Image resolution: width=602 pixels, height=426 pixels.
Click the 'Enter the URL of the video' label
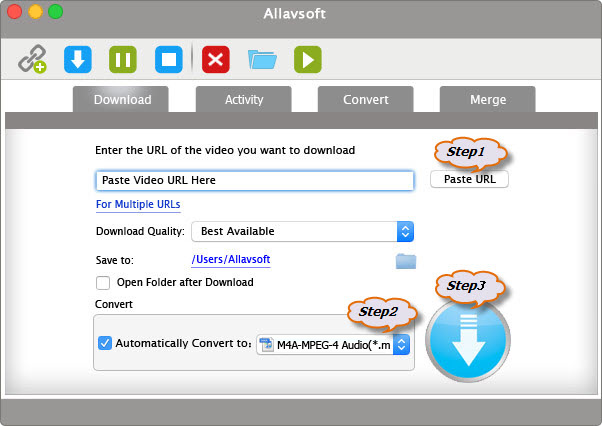[225, 150]
